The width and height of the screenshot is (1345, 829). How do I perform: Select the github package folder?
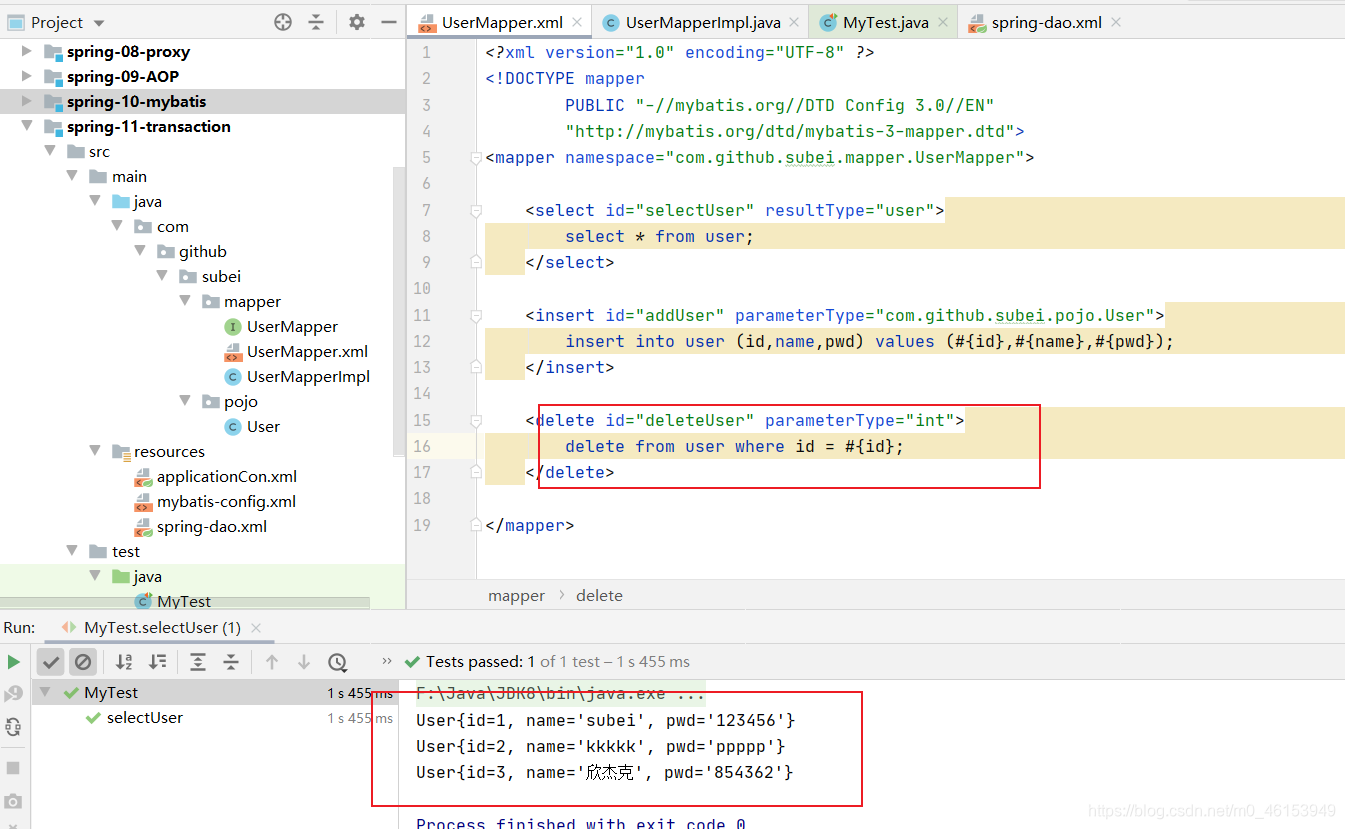click(x=191, y=251)
